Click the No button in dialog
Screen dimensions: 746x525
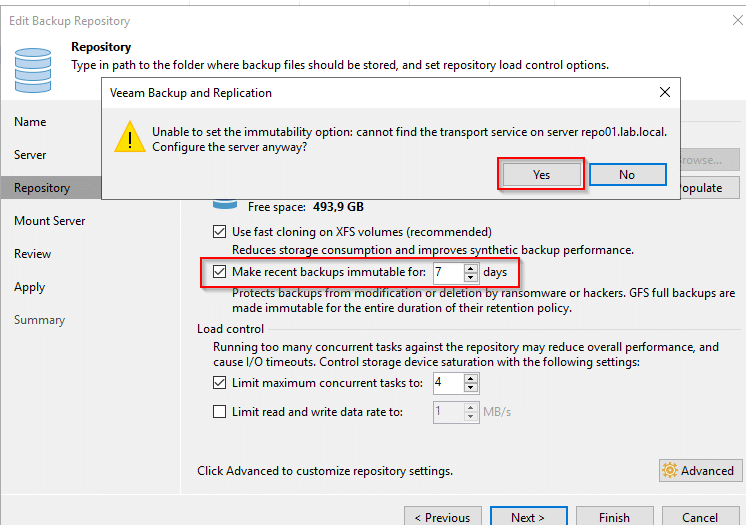pyautogui.click(x=628, y=175)
